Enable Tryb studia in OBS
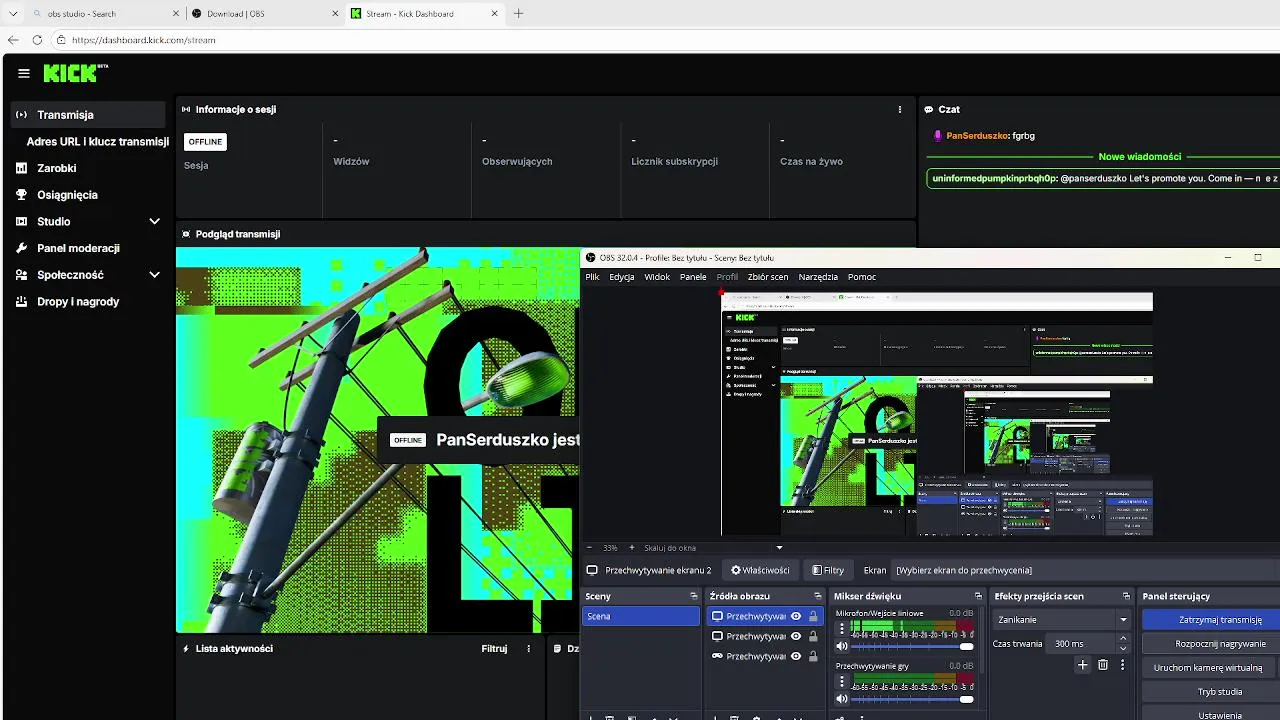The width and height of the screenshot is (1280, 720). [x=1211, y=692]
